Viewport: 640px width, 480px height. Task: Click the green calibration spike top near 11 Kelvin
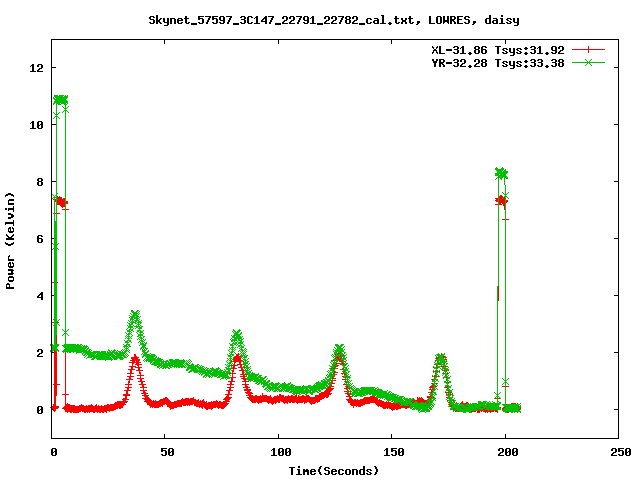60,100
